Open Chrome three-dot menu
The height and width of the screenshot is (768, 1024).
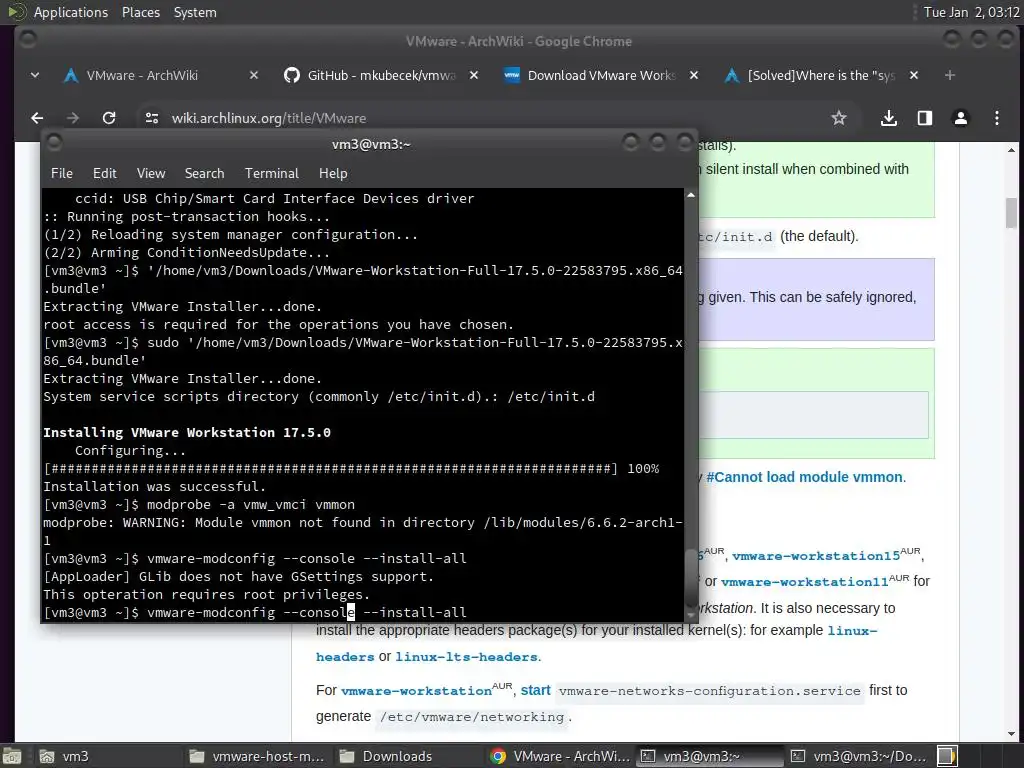pyautogui.click(x=997, y=118)
